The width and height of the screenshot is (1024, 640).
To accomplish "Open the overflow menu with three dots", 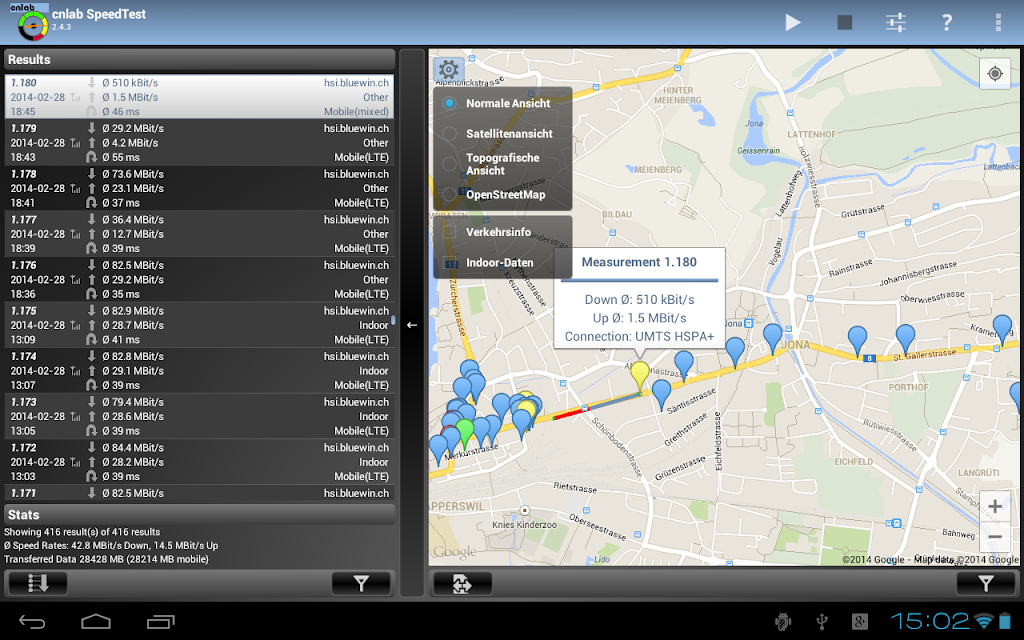I will pos(998,23).
